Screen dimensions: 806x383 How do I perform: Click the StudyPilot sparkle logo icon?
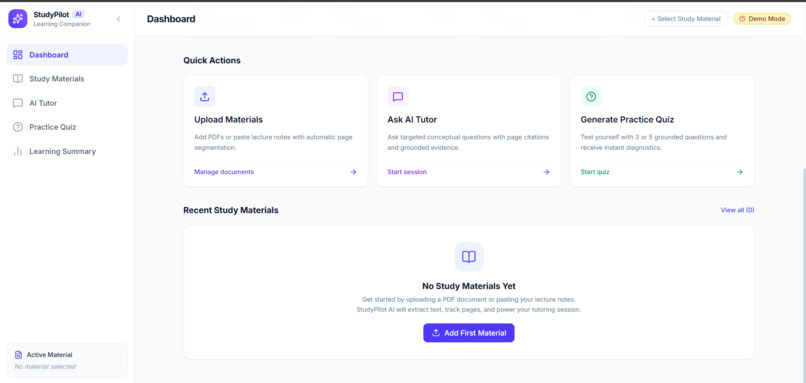(x=17, y=19)
